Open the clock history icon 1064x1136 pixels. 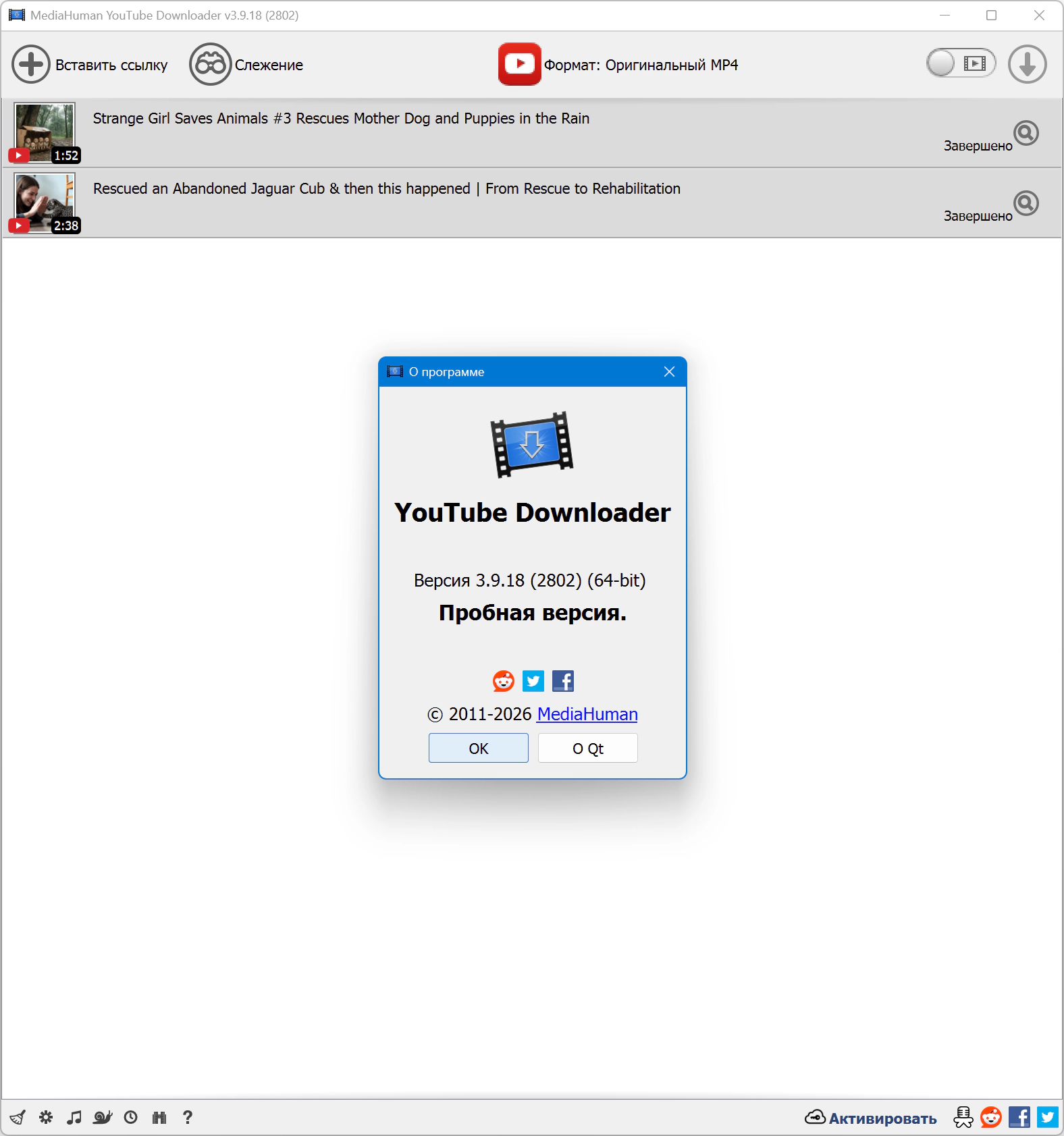coord(131,1118)
